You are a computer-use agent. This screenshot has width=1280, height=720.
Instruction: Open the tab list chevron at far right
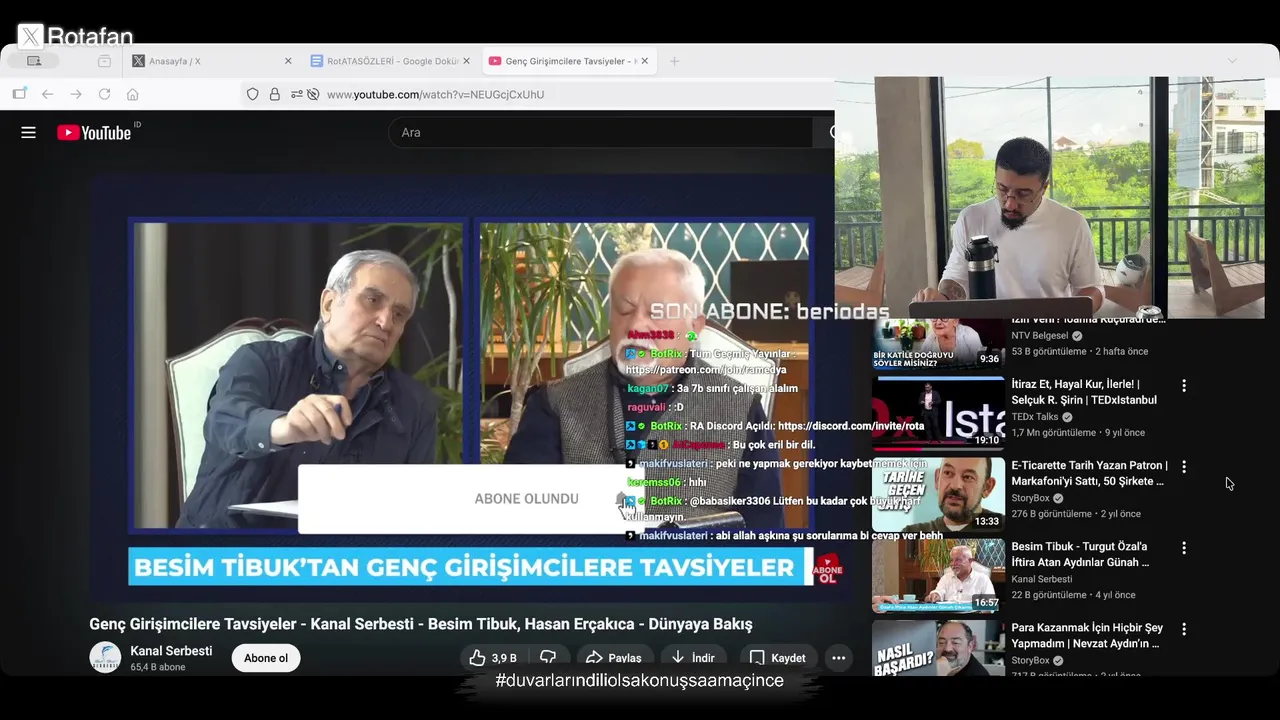click(1232, 61)
